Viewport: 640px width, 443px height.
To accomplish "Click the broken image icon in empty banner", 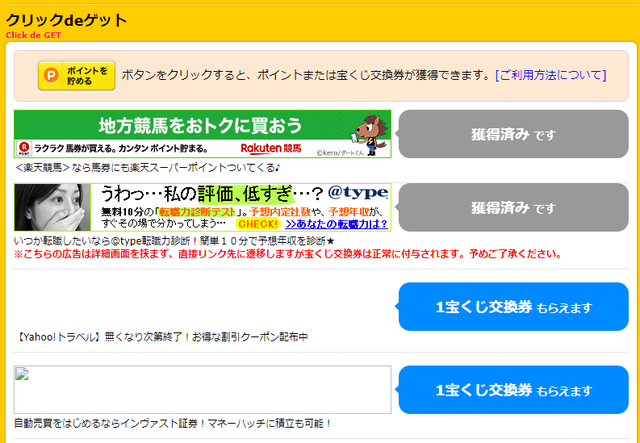I will (x=21, y=376).
